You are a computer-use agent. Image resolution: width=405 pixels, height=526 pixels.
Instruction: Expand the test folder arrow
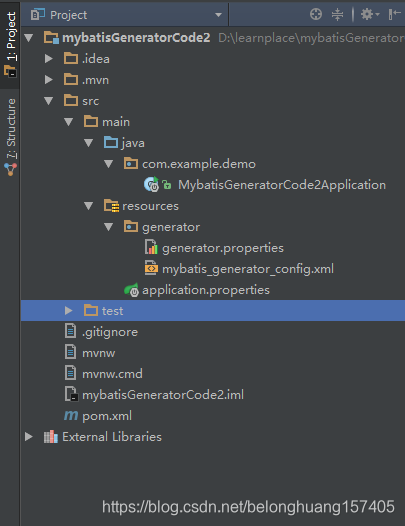point(69,311)
